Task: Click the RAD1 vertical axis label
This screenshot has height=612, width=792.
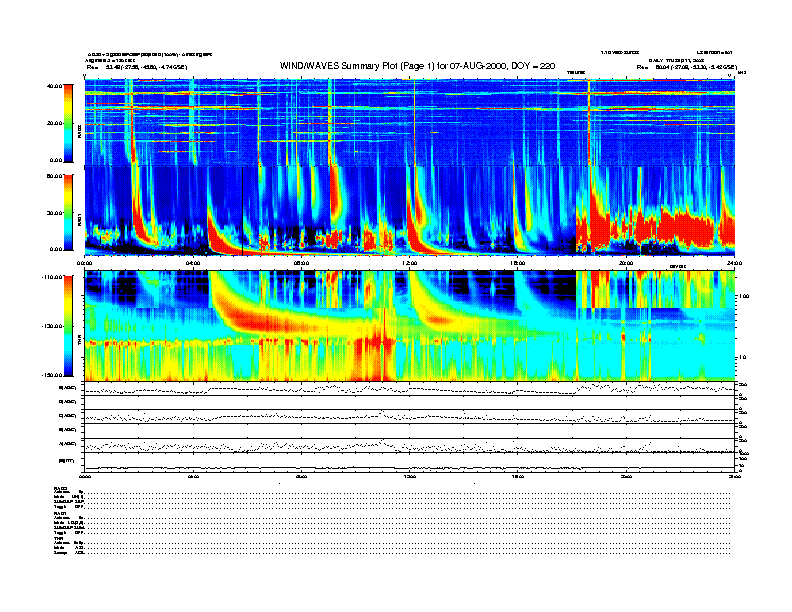Action: click(79, 221)
